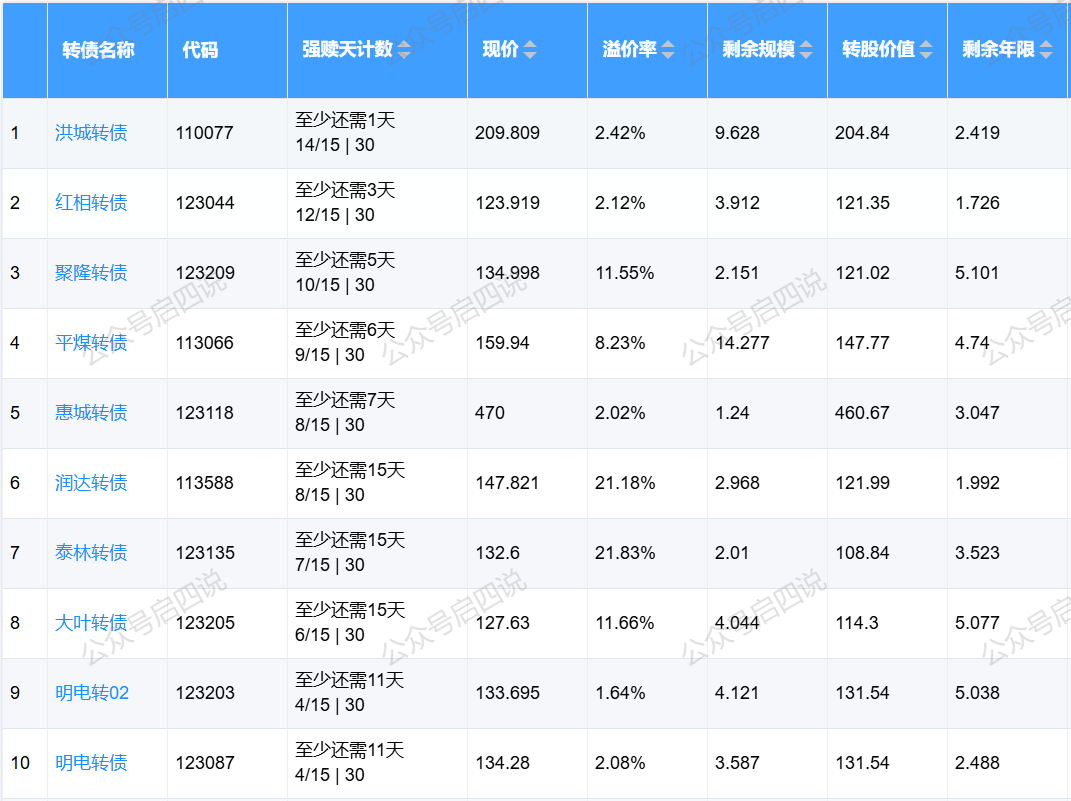Open the 红相转债 link

point(91,203)
